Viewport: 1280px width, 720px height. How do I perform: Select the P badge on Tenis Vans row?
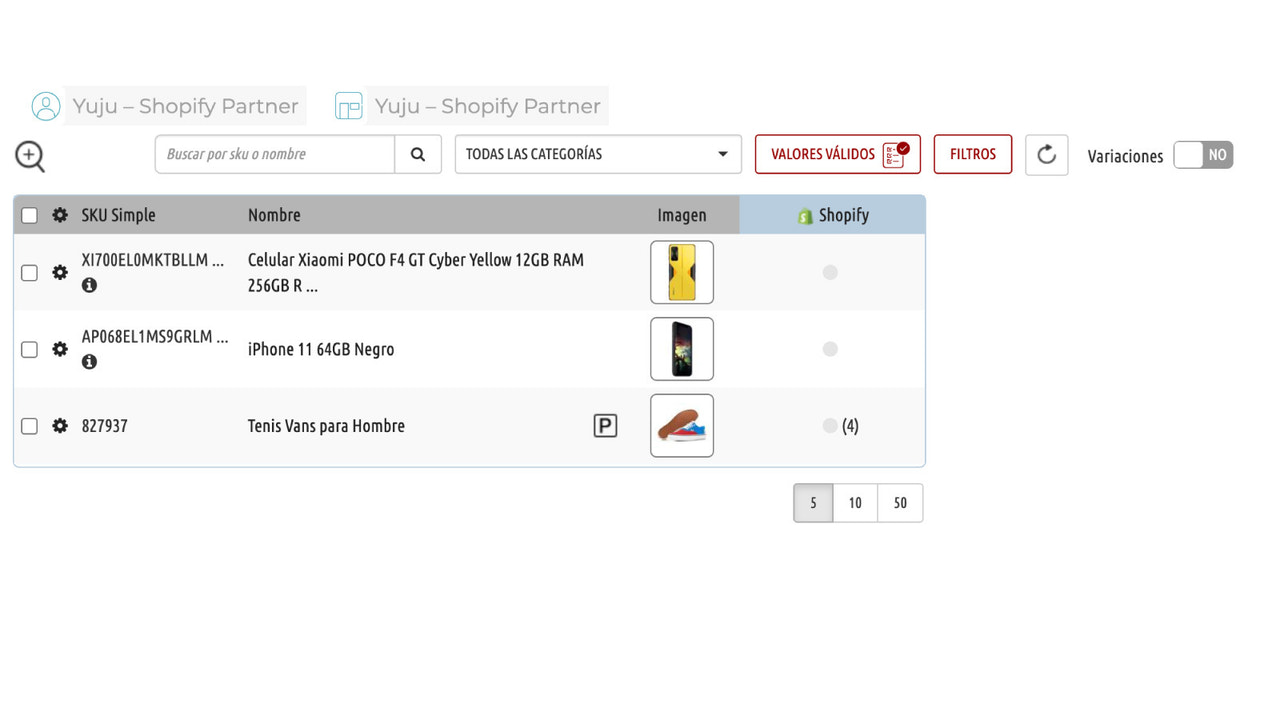pyautogui.click(x=604, y=425)
